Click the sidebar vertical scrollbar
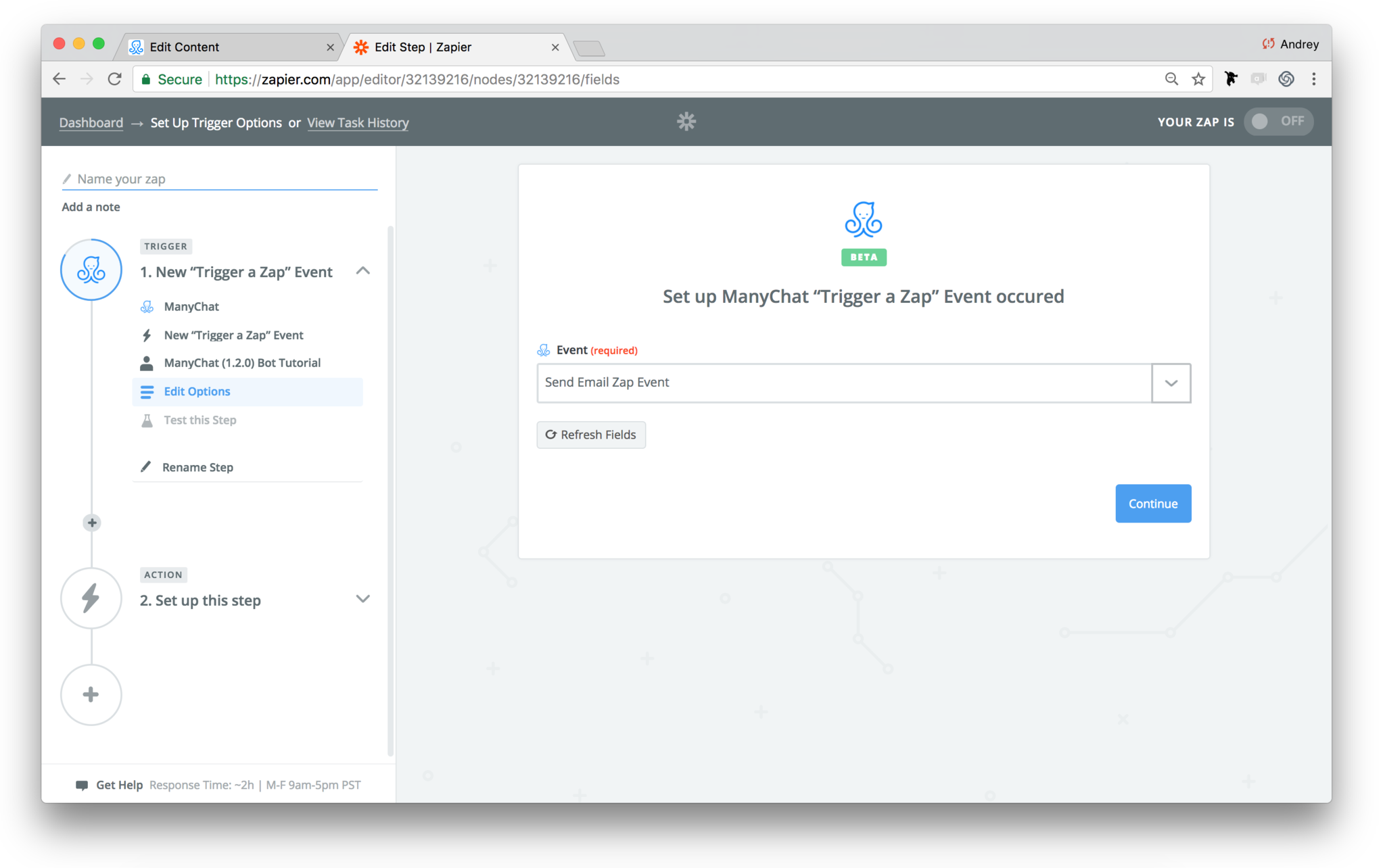1385x868 pixels. coord(390,490)
